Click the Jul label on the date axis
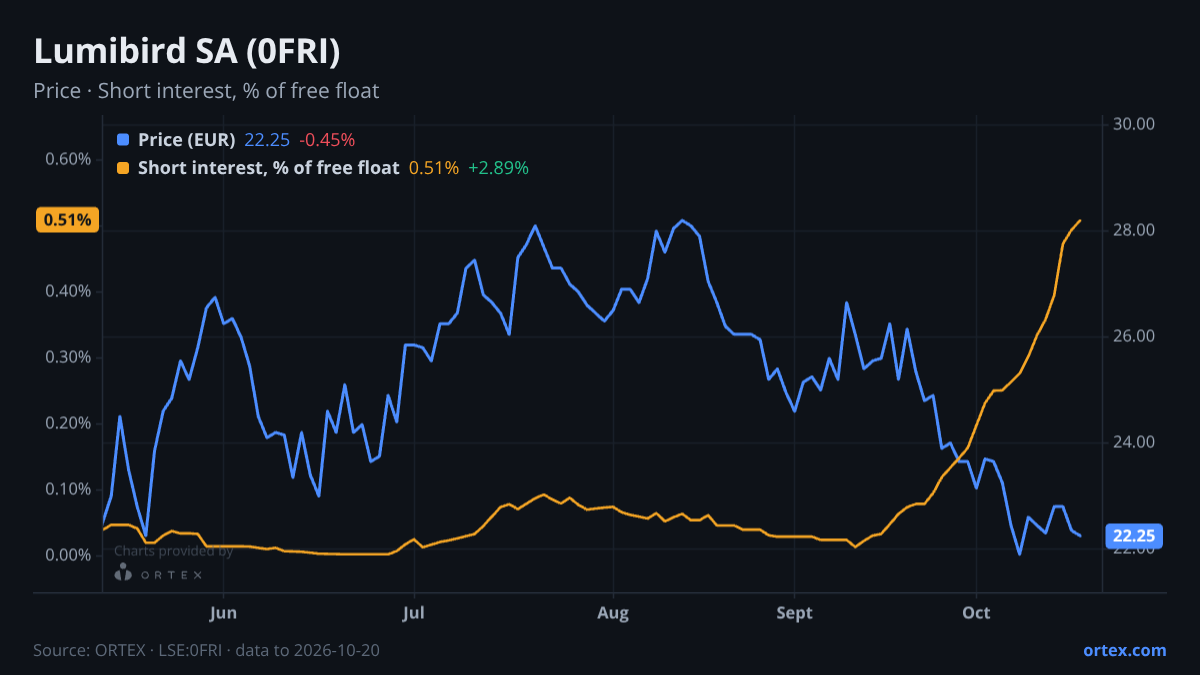This screenshot has width=1200, height=675. click(413, 612)
